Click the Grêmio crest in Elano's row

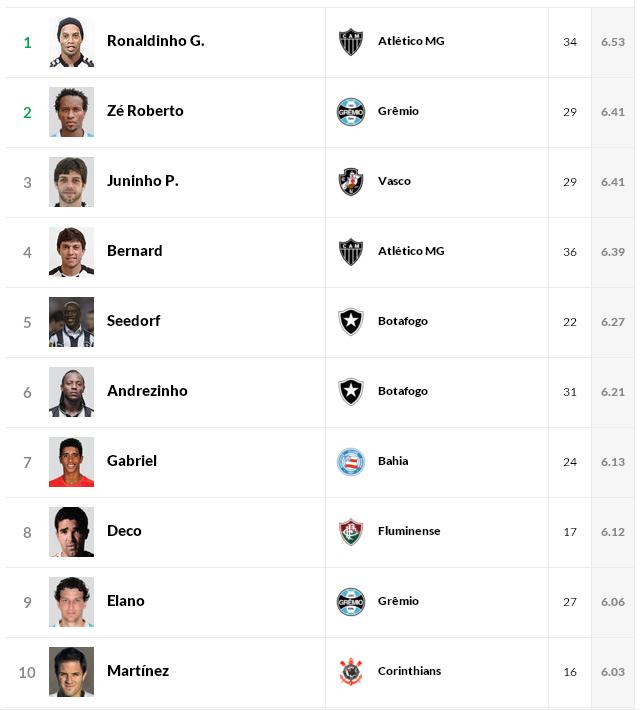[351, 602]
